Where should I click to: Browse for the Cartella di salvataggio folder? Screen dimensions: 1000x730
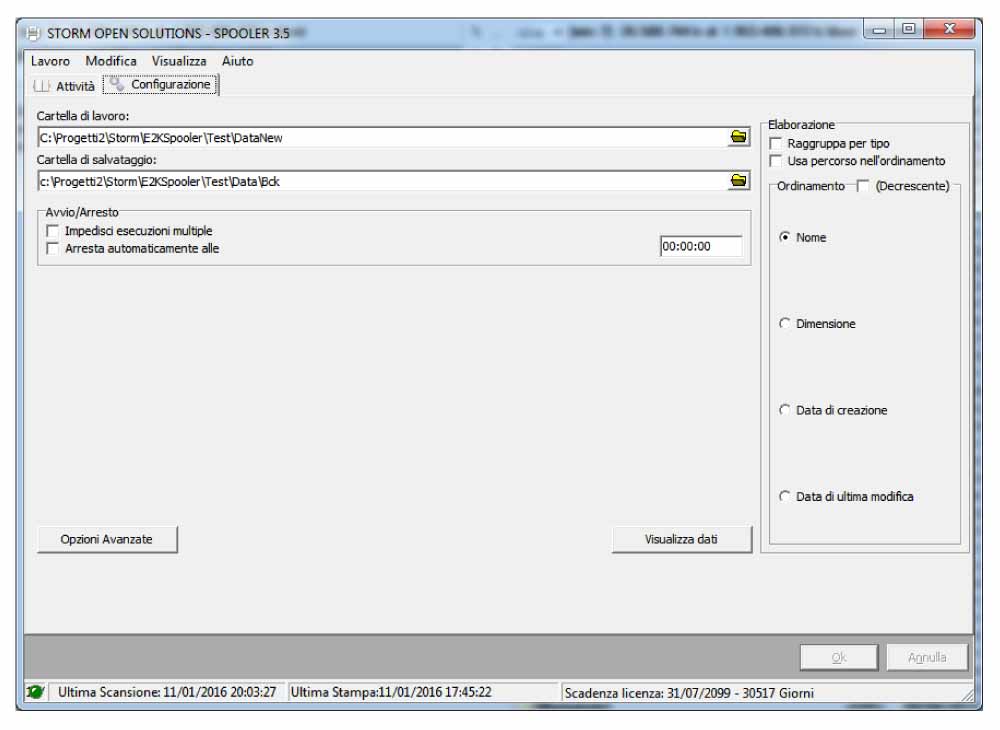[x=738, y=181]
